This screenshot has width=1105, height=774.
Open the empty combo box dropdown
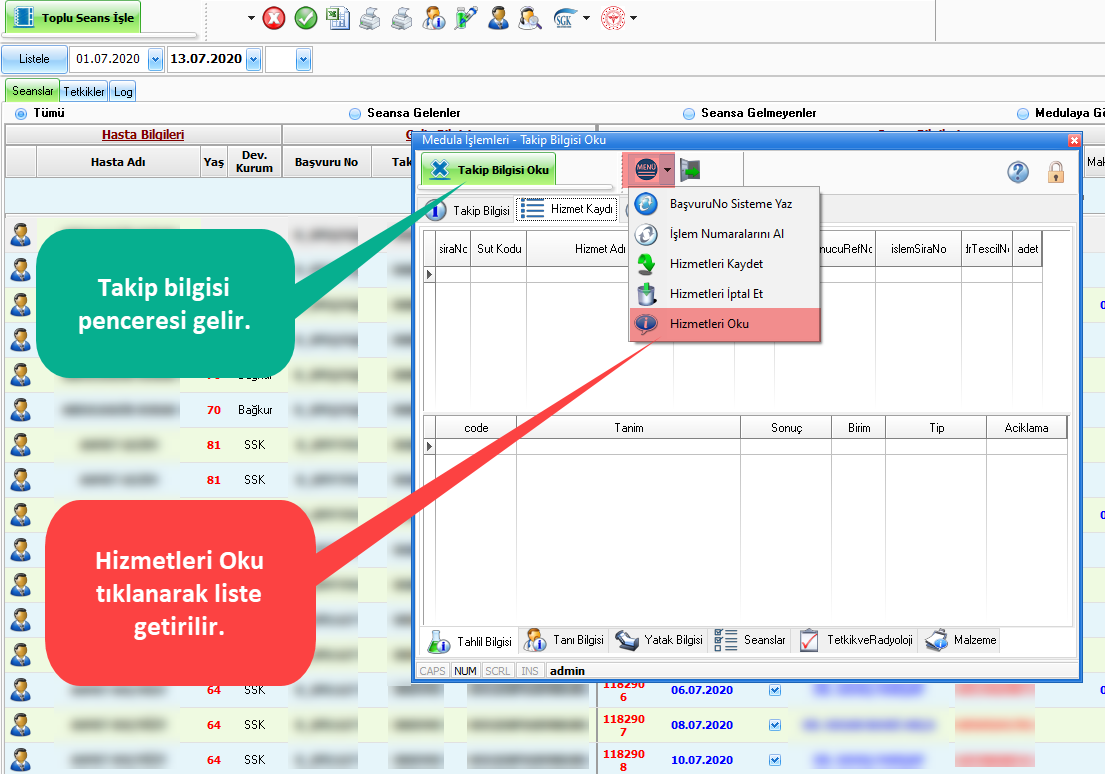click(304, 60)
